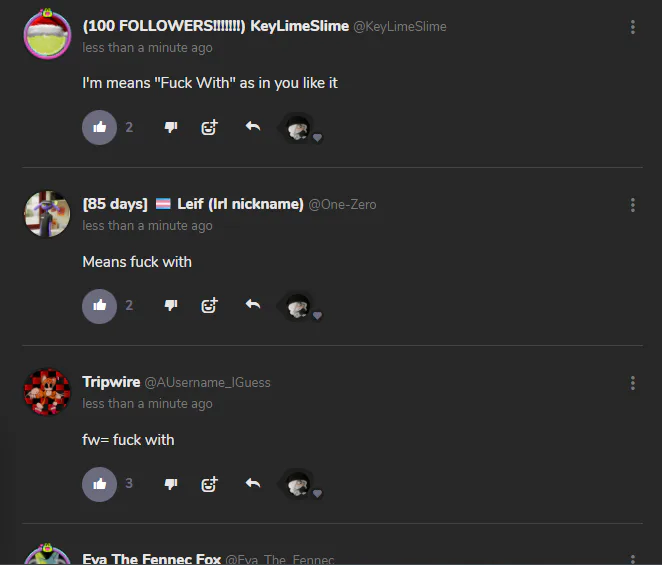This screenshot has width=662, height=565.
Task: Open the three-dot menu on Leif's comment
Action: coord(632,205)
